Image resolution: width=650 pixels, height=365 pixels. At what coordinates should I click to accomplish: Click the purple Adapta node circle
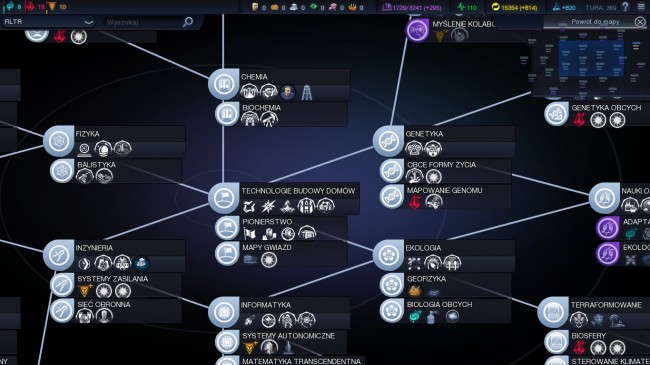pos(608,228)
